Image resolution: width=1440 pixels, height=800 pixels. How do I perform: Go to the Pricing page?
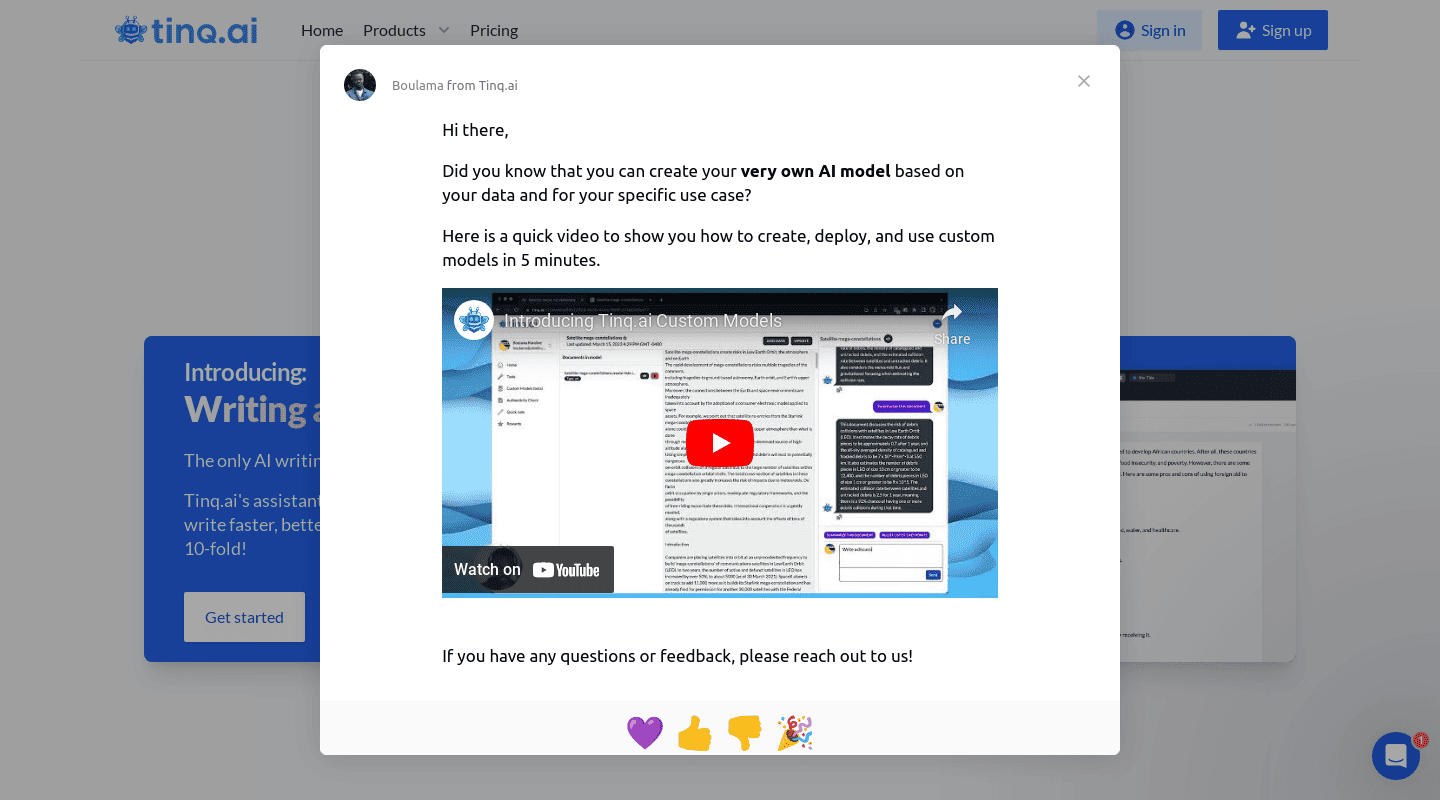[x=494, y=30]
